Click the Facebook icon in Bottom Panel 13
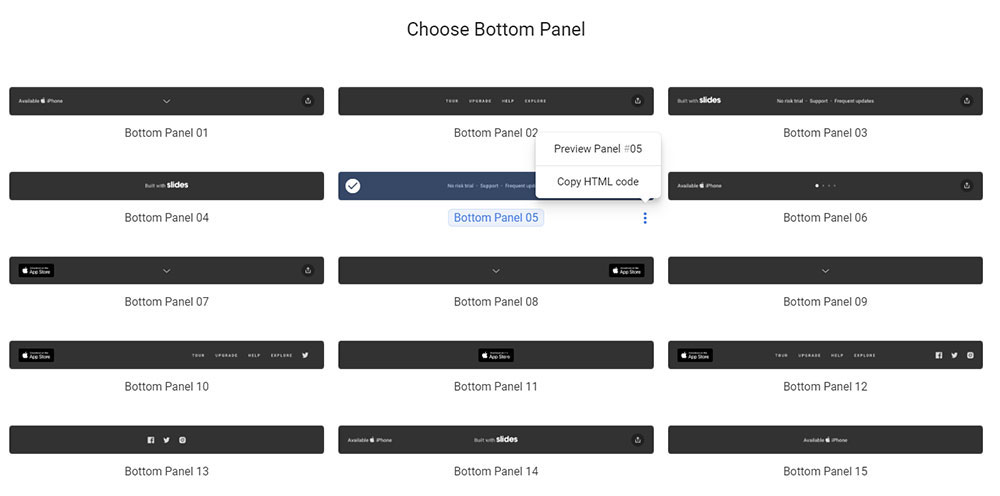 [151, 440]
